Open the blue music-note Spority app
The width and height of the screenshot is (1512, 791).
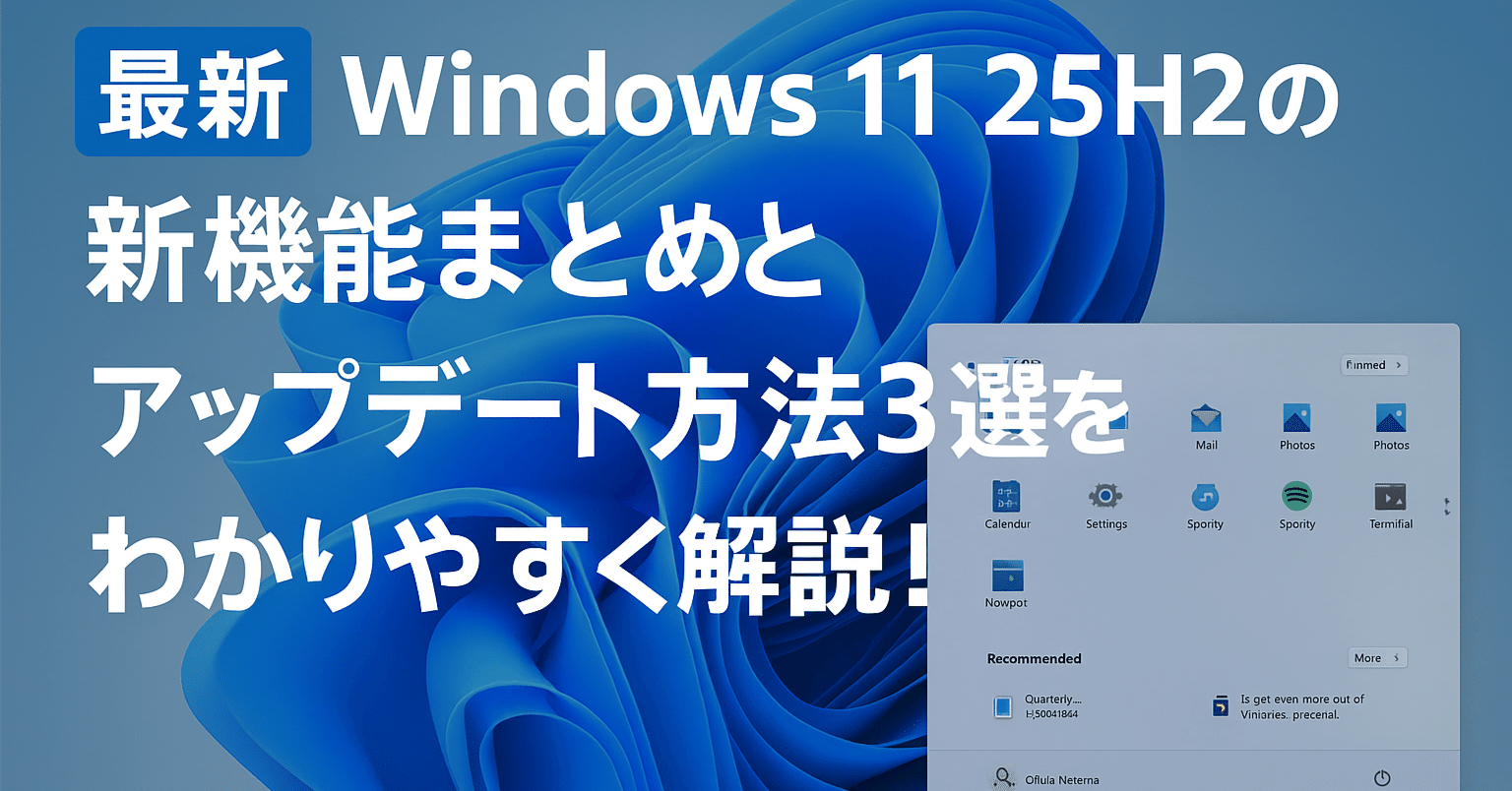(x=1205, y=506)
